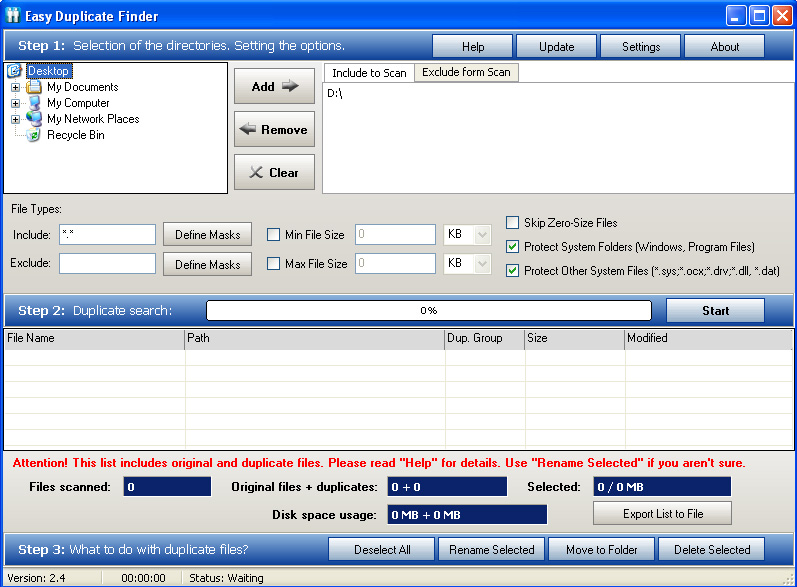Click the Original files + duplicates value
Viewport: 797px width, 587px height.
click(447, 486)
